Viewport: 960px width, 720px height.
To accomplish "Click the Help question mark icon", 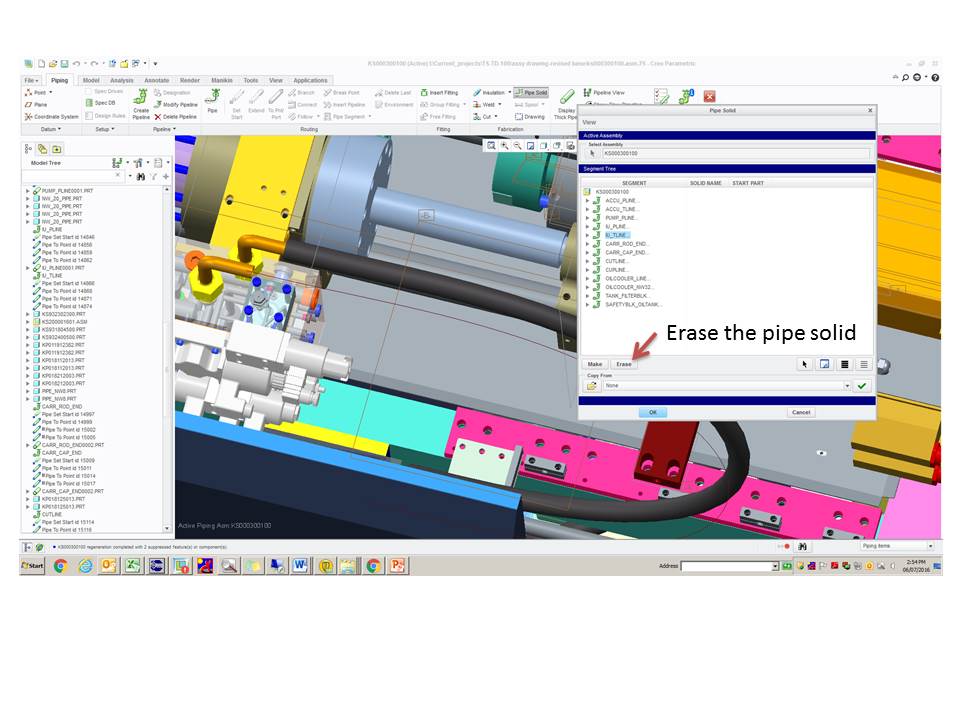I will [936, 77].
